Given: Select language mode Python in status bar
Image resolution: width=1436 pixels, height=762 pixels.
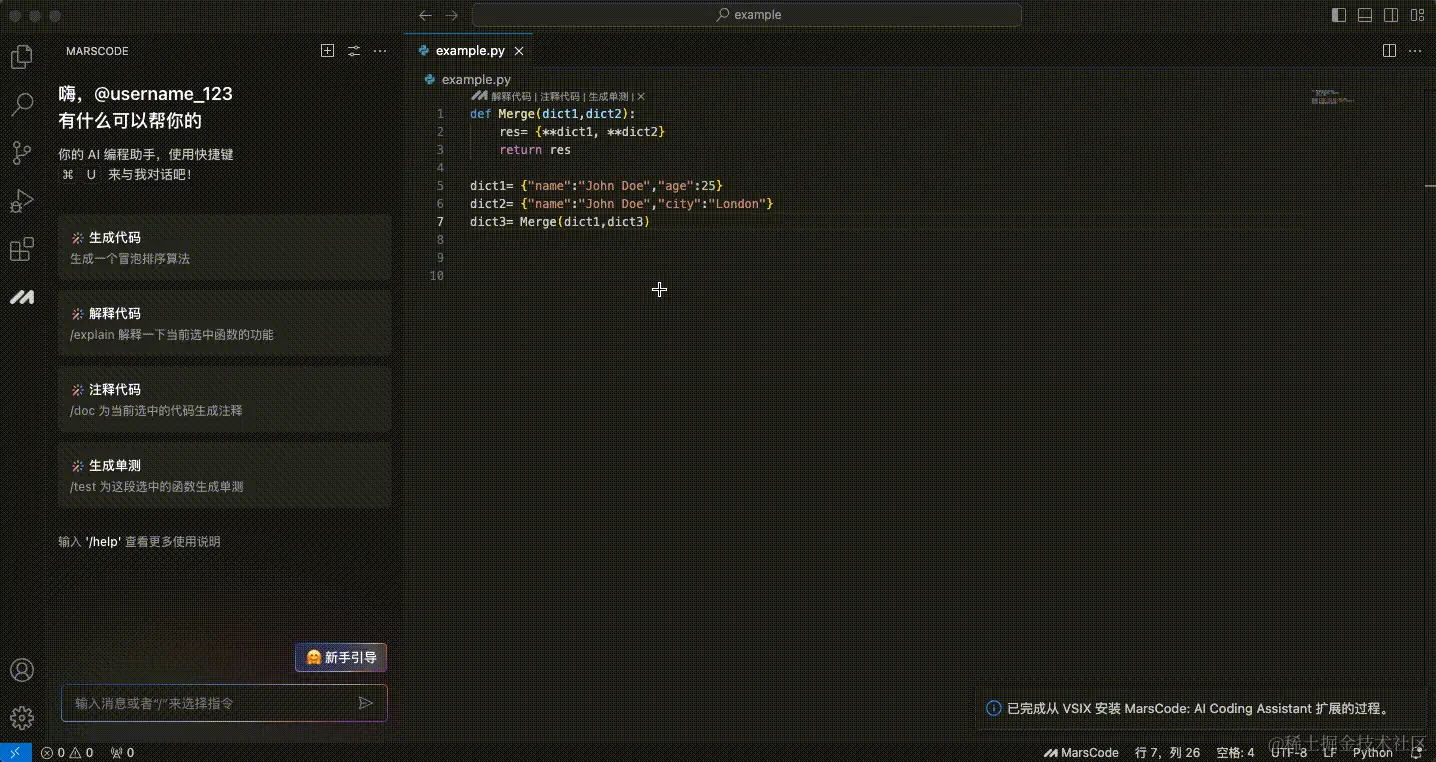Looking at the screenshot, I should [x=1372, y=752].
